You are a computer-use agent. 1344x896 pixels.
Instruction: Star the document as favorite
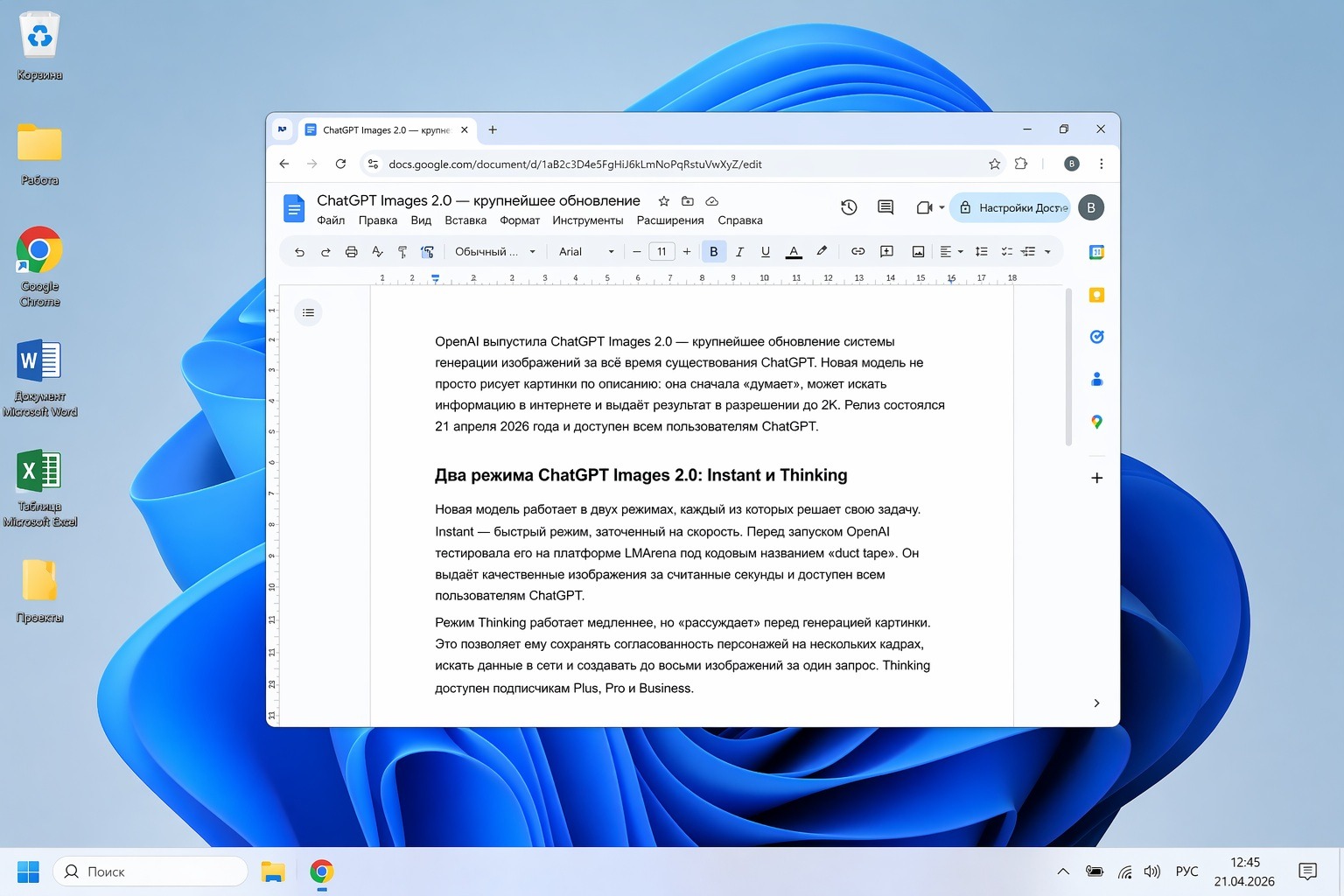pos(663,201)
